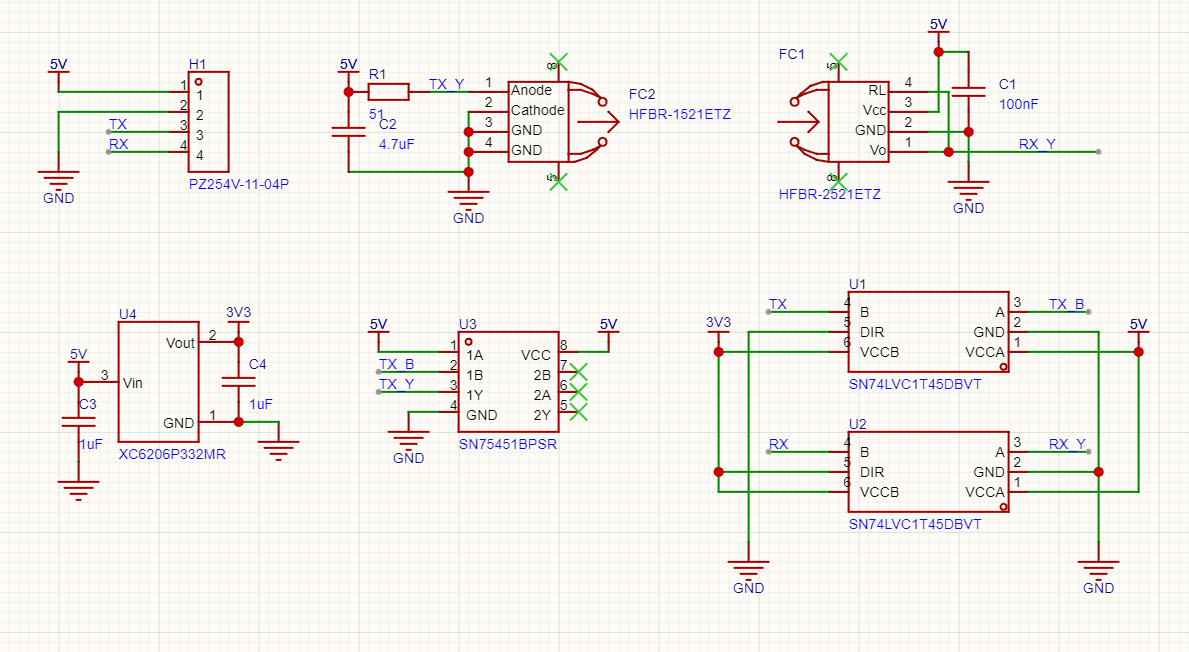Select the U4 voltage regulator body

[158, 382]
